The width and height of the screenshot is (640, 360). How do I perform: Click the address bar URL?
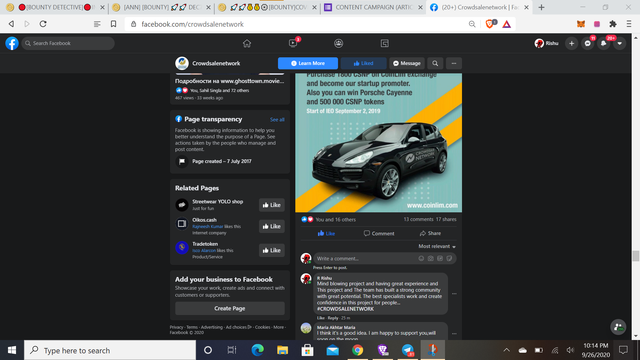point(192,24)
